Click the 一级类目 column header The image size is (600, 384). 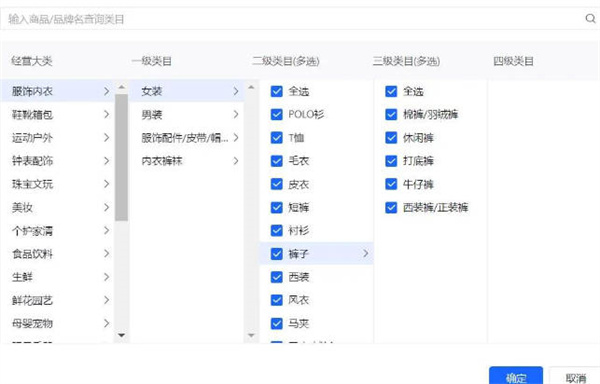coord(152,61)
